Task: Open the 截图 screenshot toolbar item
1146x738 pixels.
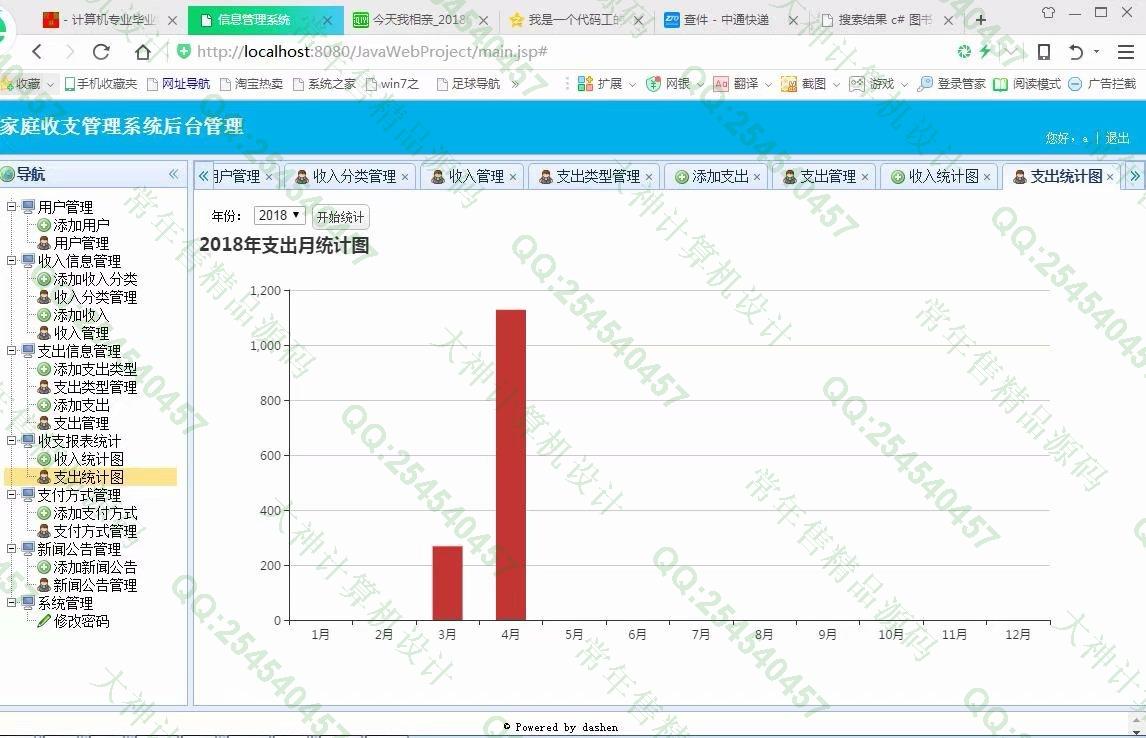Action: click(811, 84)
